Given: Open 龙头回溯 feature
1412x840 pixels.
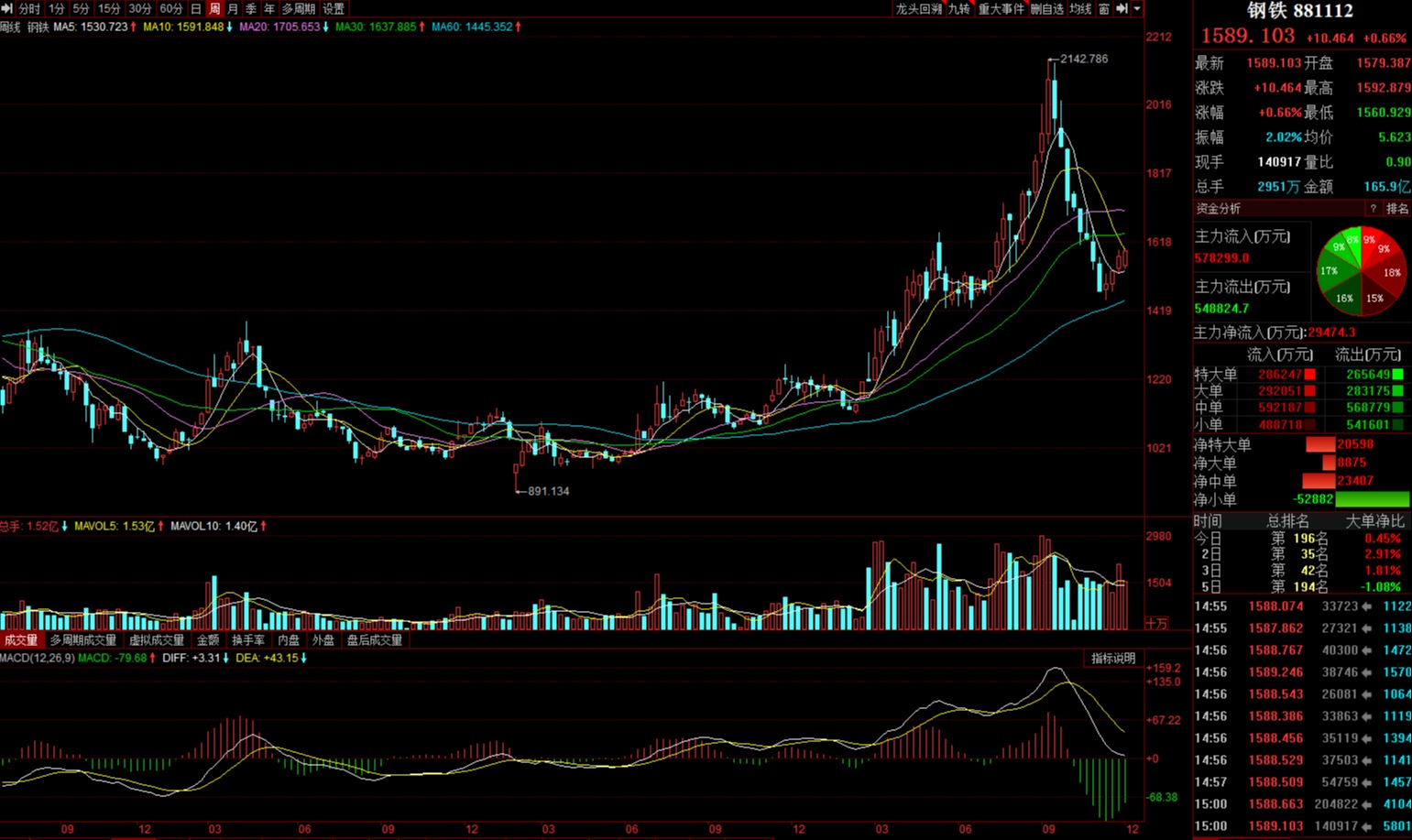Looking at the screenshot, I should (x=919, y=8).
